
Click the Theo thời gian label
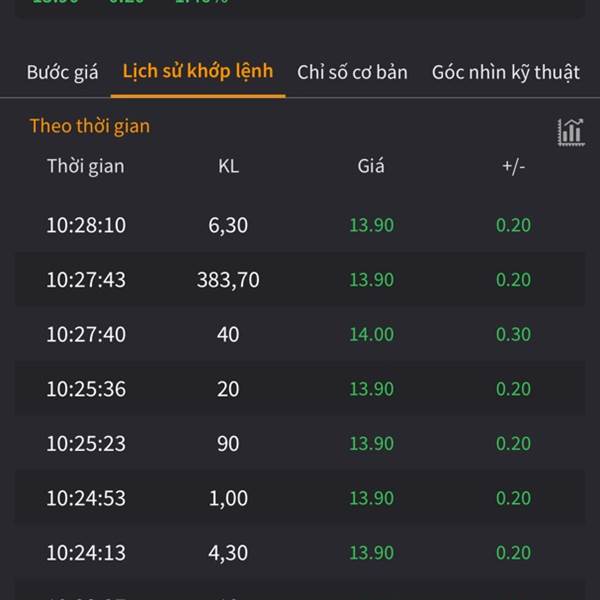coord(90,126)
